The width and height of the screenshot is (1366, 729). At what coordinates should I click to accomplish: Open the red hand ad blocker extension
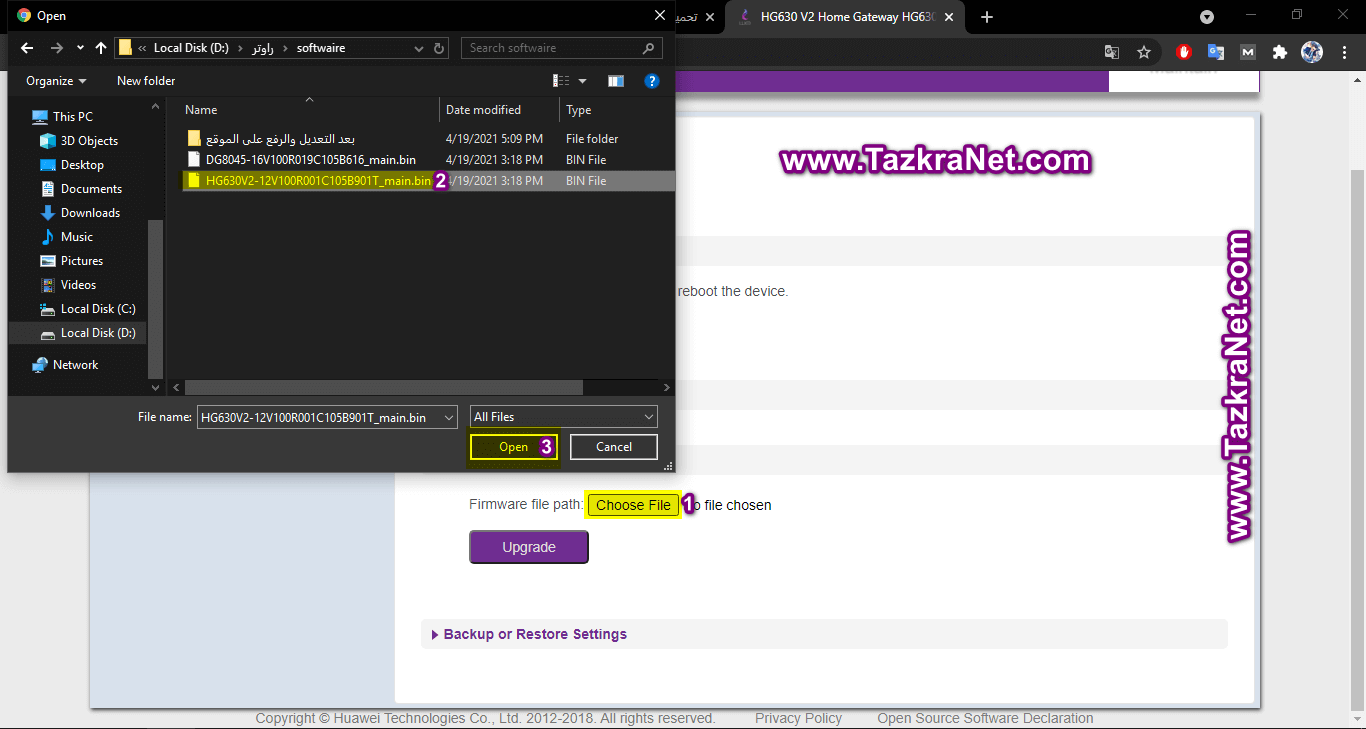1184,52
